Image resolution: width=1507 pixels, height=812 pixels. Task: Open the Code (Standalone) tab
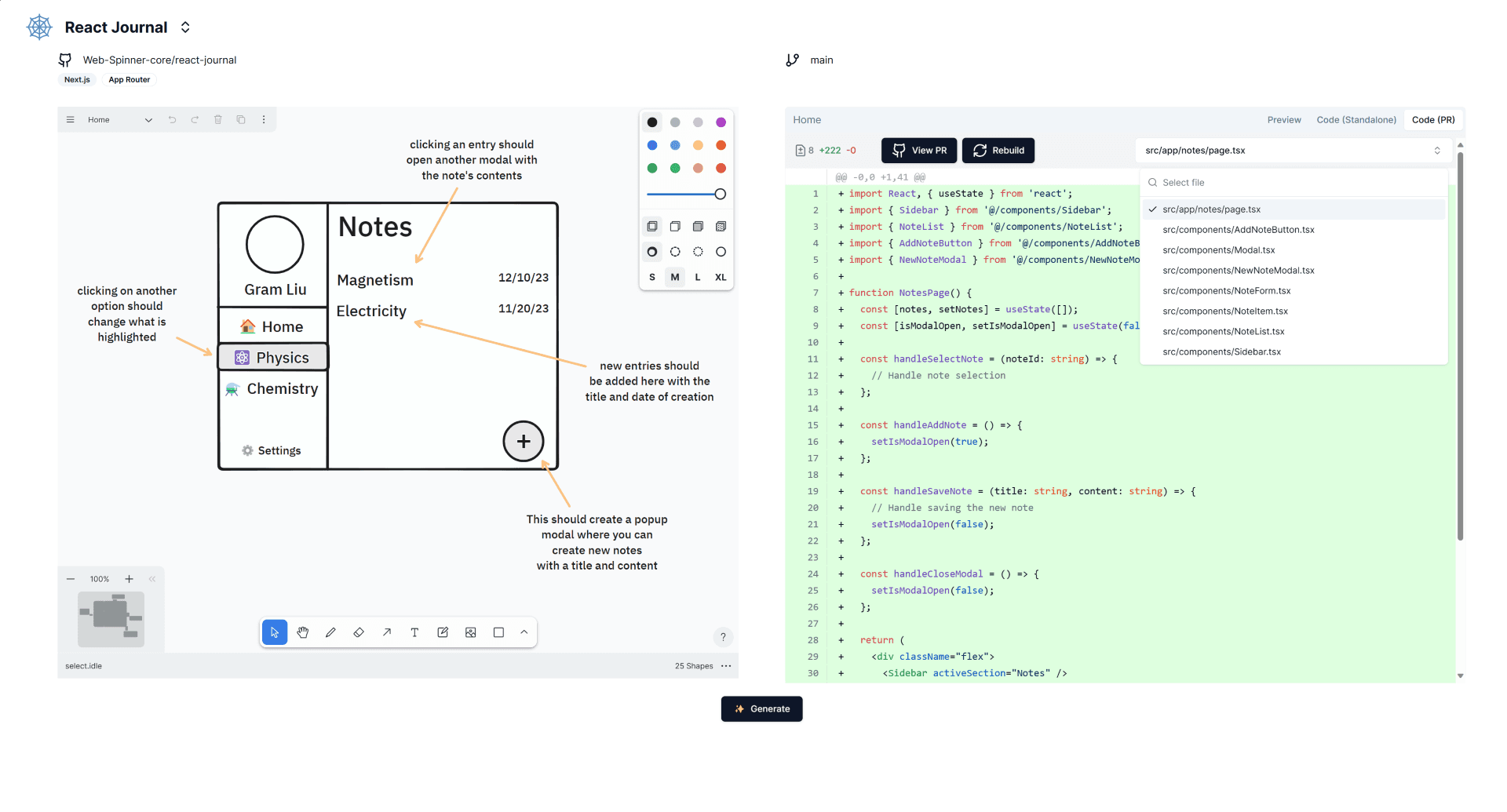pyautogui.click(x=1356, y=120)
